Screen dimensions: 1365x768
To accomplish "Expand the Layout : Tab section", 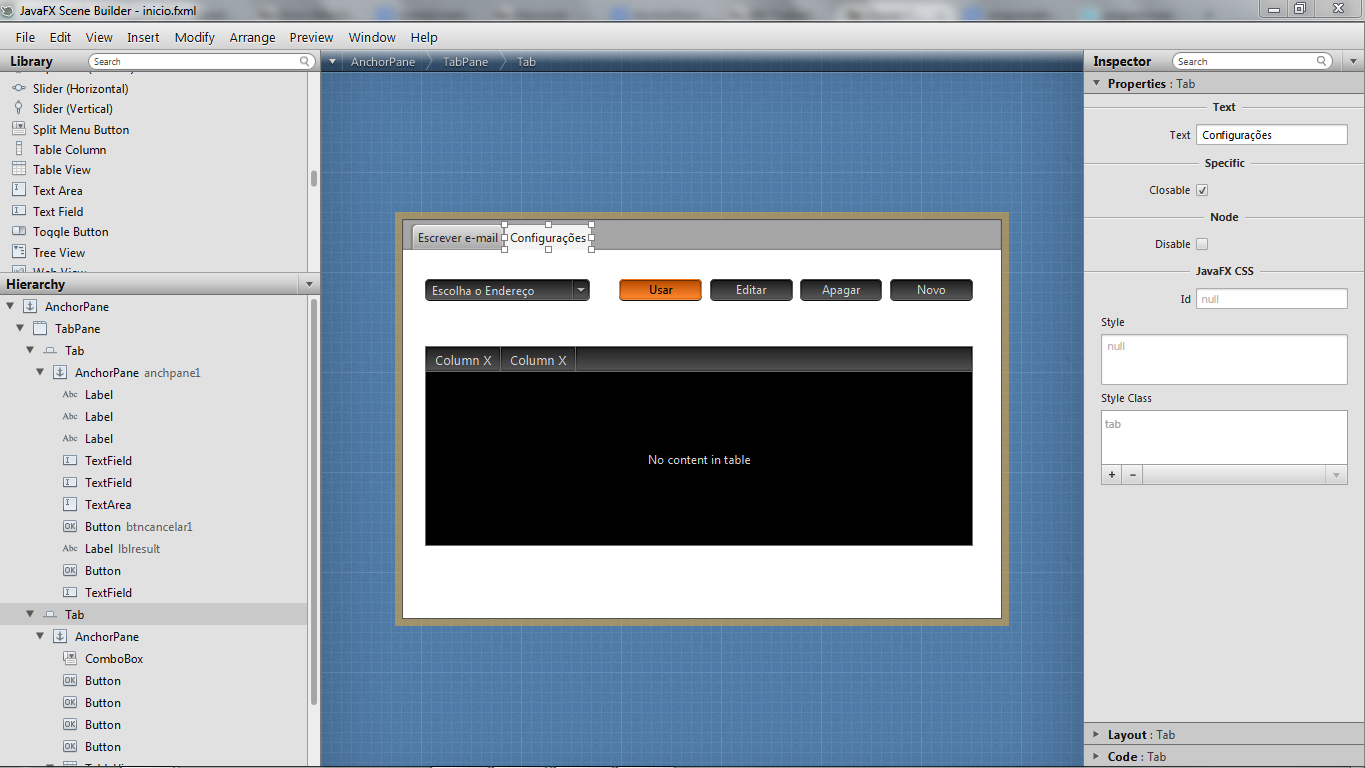I will click(1097, 735).
